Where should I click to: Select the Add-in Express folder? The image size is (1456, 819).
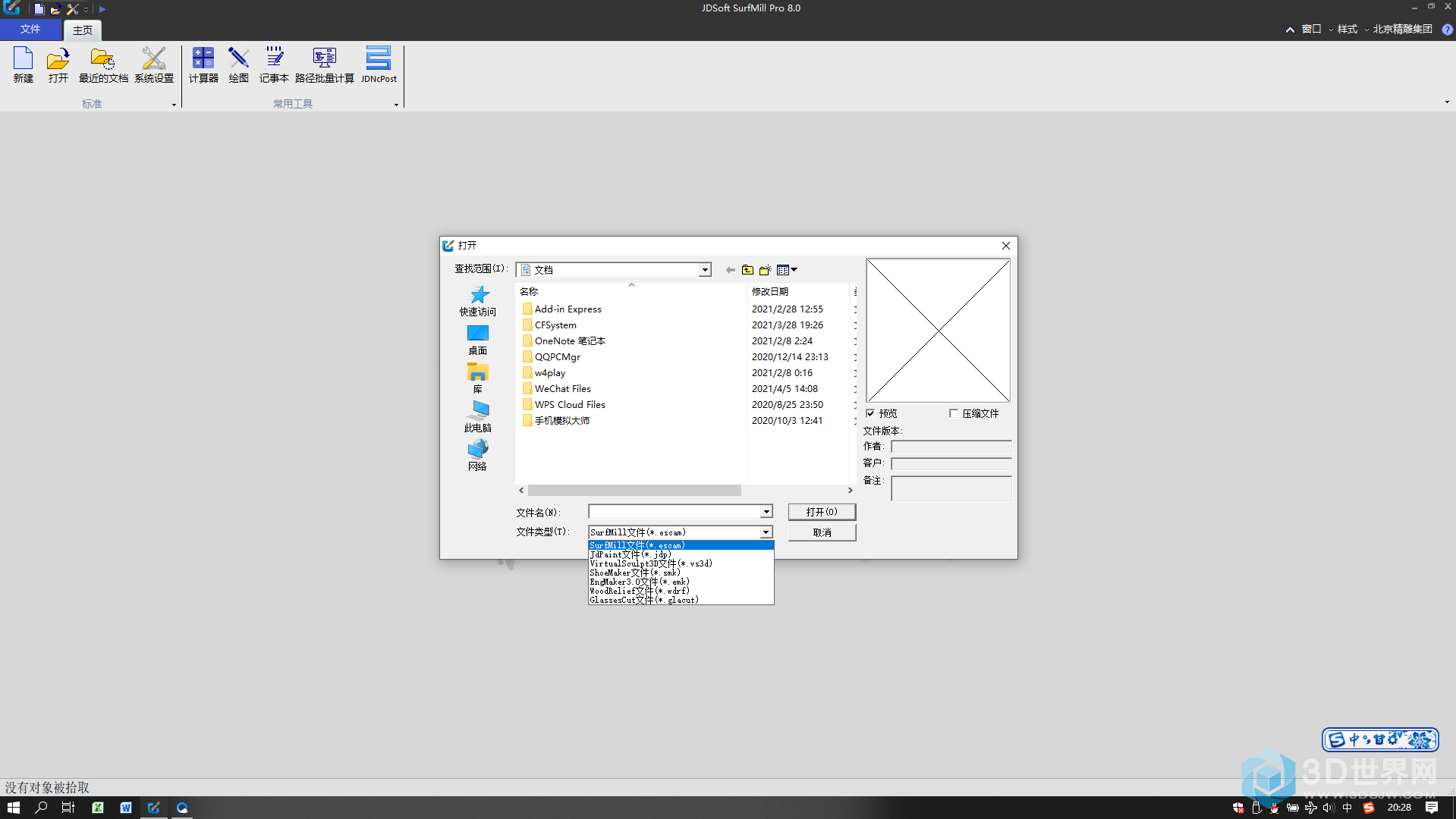[562, 309]
